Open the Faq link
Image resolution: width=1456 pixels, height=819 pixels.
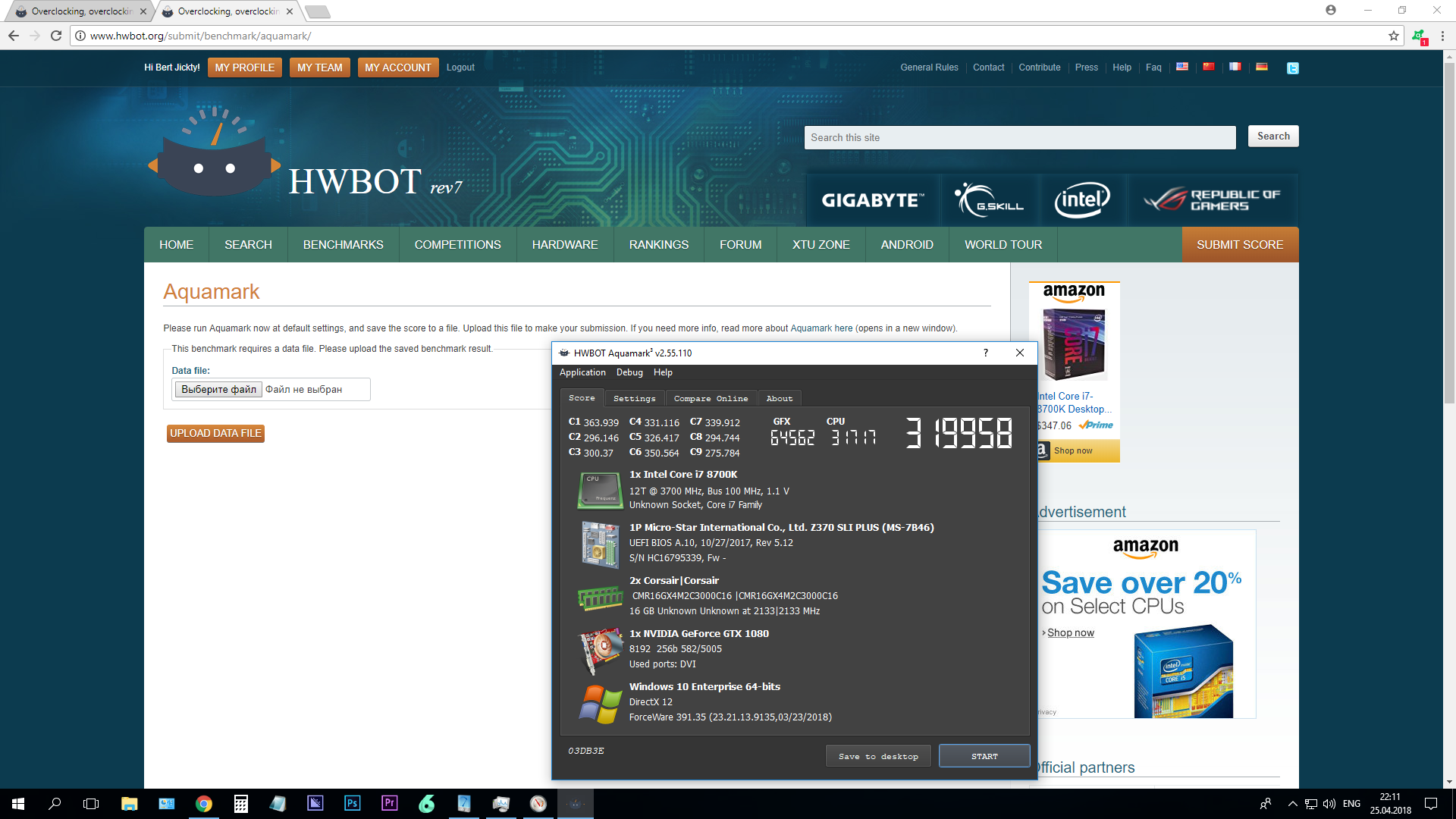pos(1153,67)
